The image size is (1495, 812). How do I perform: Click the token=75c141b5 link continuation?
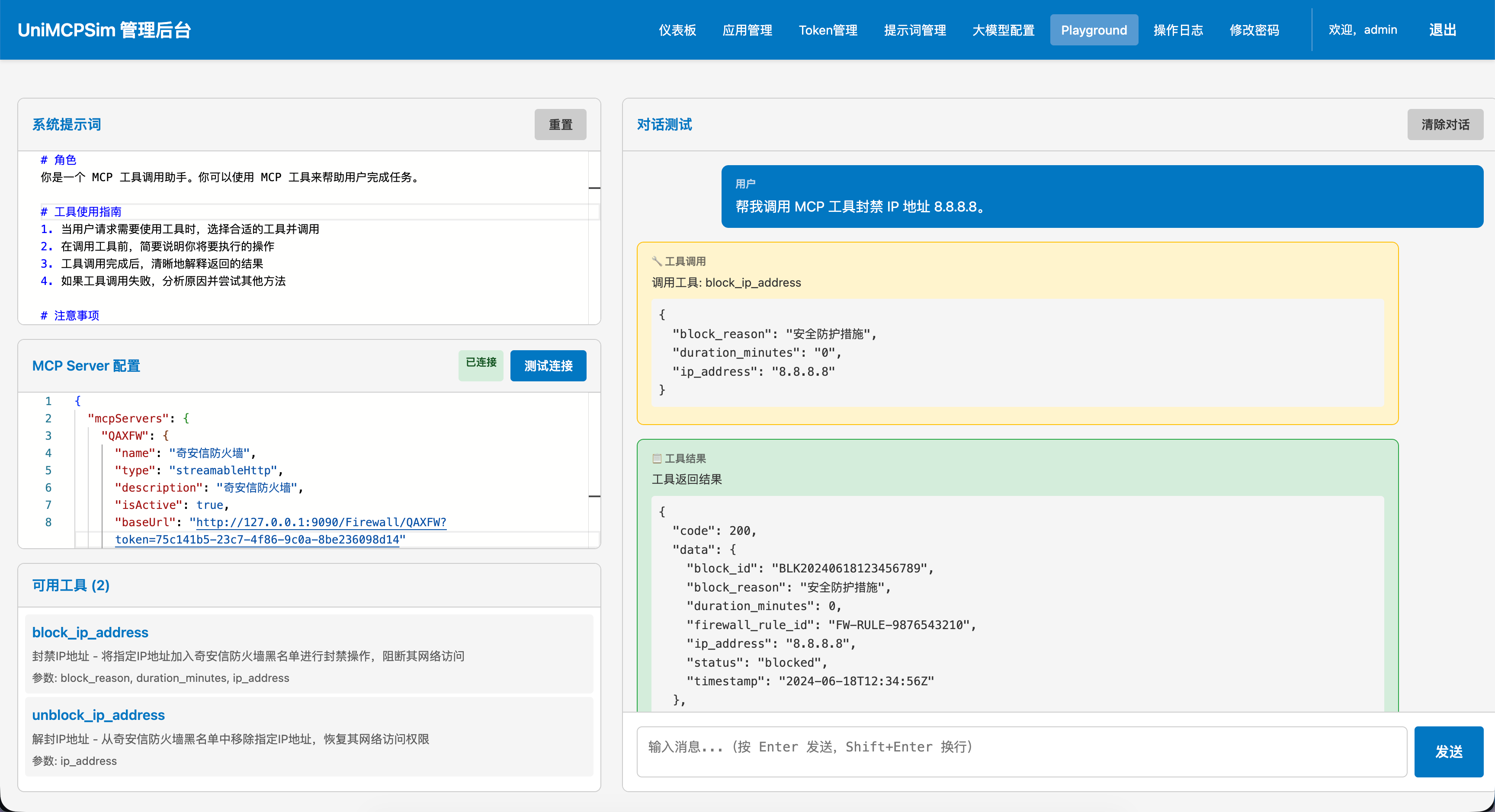pyautogui.click(x=257, y=540)
